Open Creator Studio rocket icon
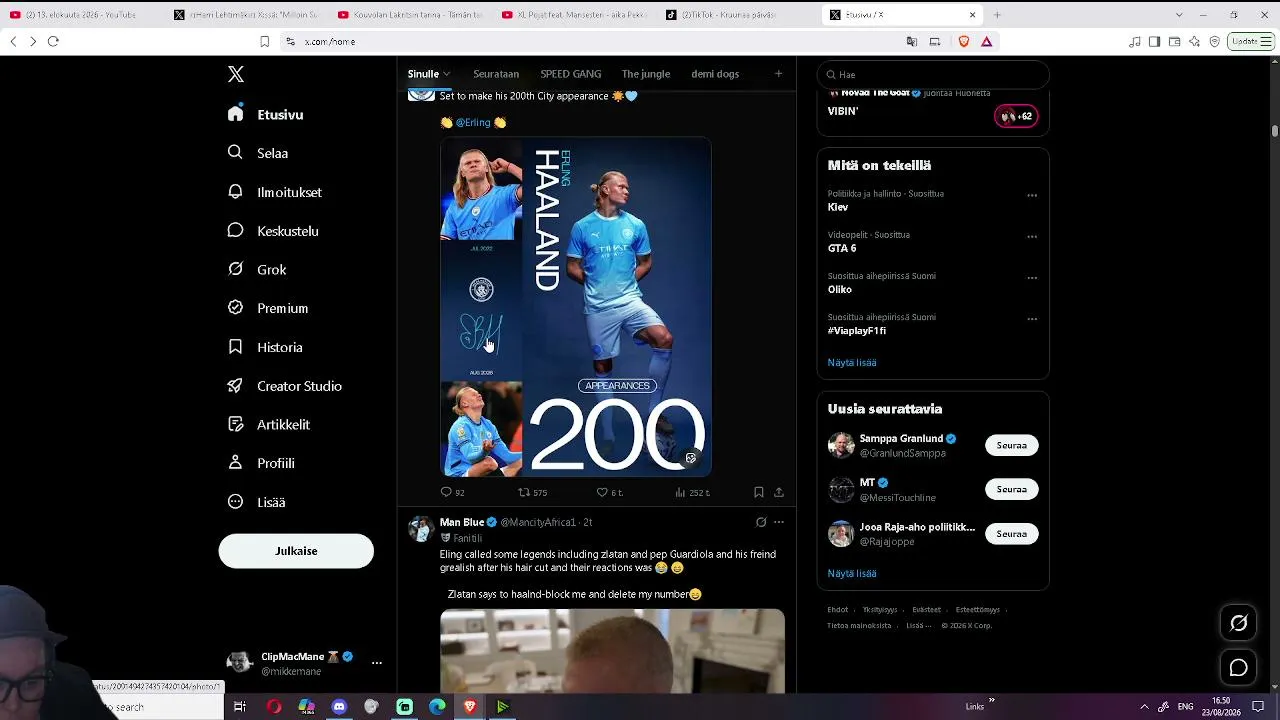1280x720 pixels. [235, 385]
